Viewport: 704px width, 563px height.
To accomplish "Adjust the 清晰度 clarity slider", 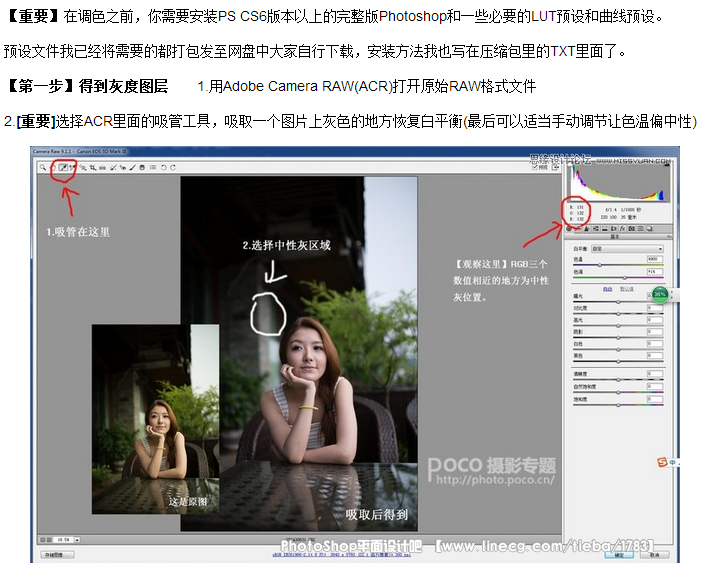I will (618, 380).
